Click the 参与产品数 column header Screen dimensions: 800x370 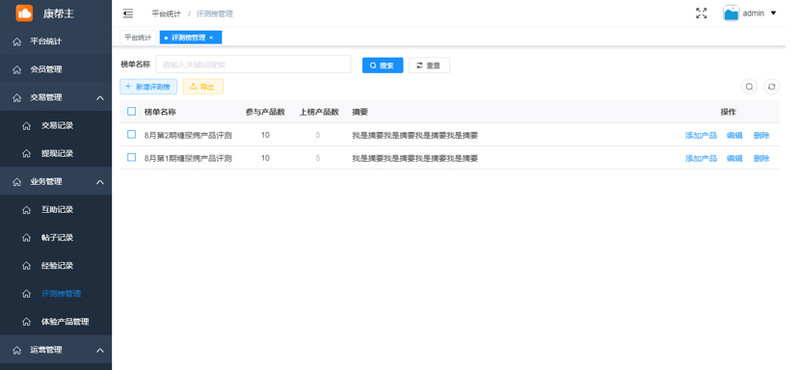[x=265, y=112]
